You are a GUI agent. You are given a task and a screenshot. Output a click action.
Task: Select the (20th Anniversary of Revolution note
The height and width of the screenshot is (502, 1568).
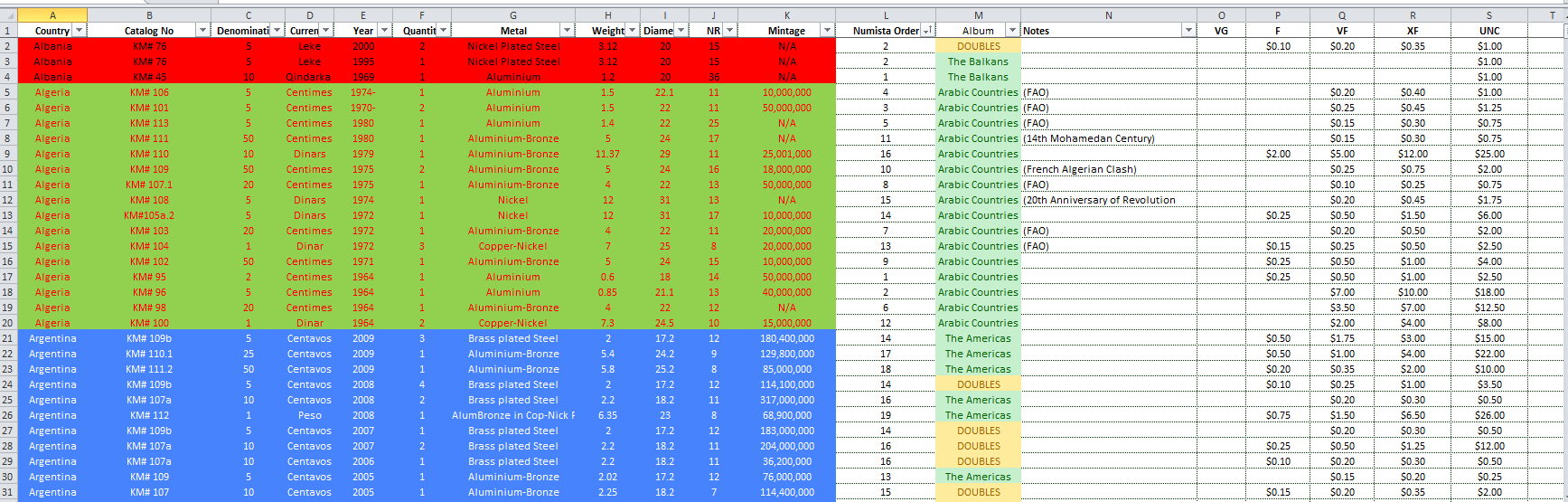tap(1109, 200)
